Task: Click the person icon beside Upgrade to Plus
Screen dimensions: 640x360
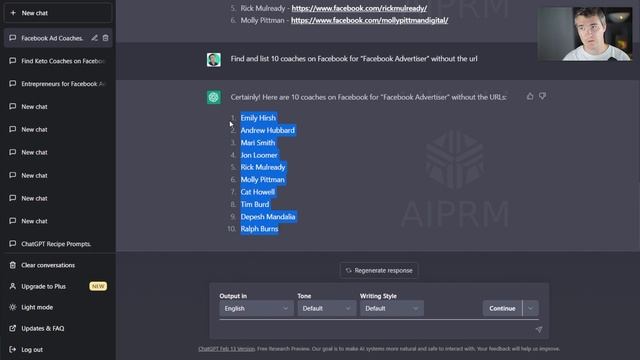Action: point(13,286)
